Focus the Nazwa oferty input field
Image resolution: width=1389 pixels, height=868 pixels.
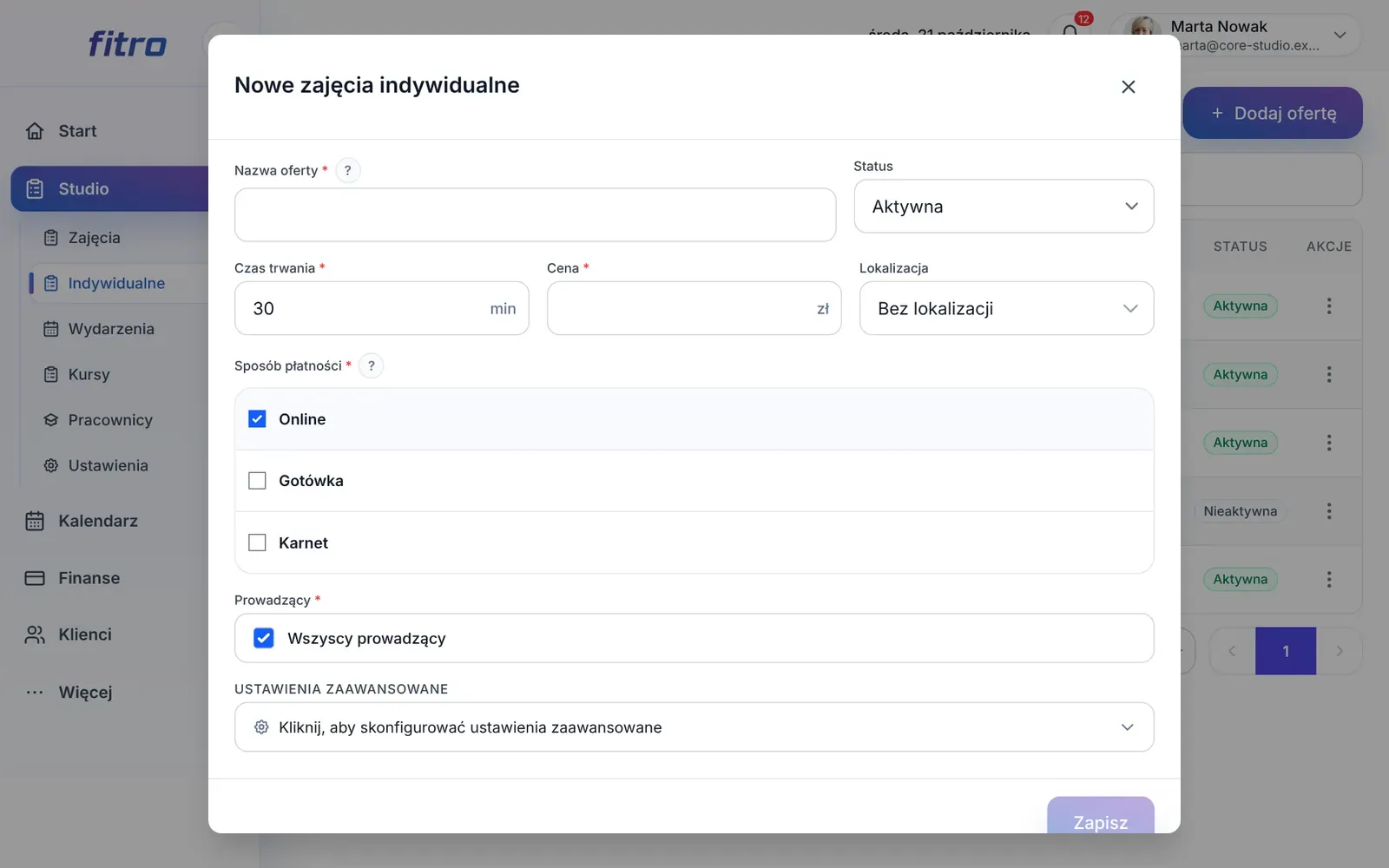point(535,214)
